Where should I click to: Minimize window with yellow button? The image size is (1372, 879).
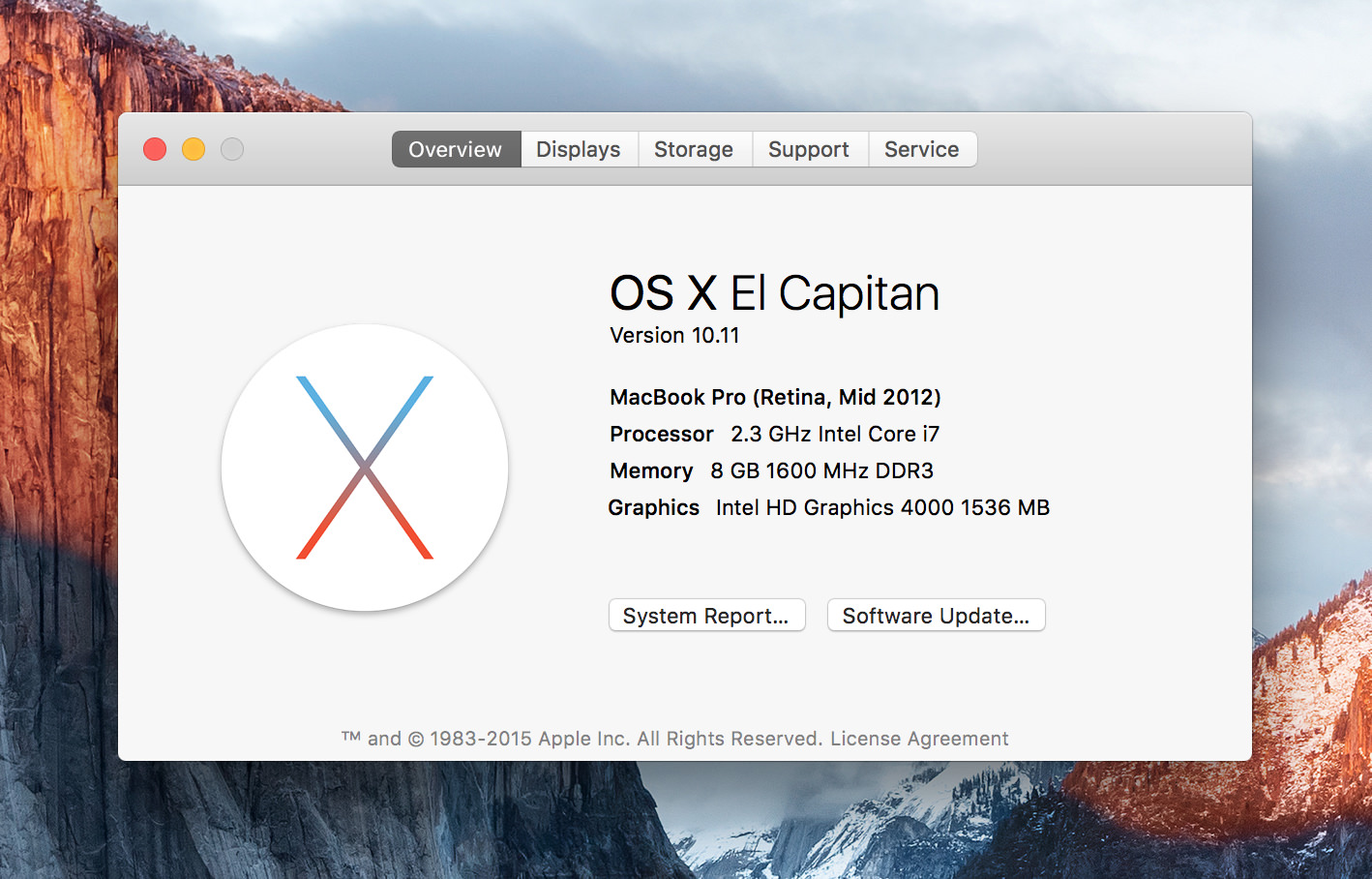tap(194, 149)
